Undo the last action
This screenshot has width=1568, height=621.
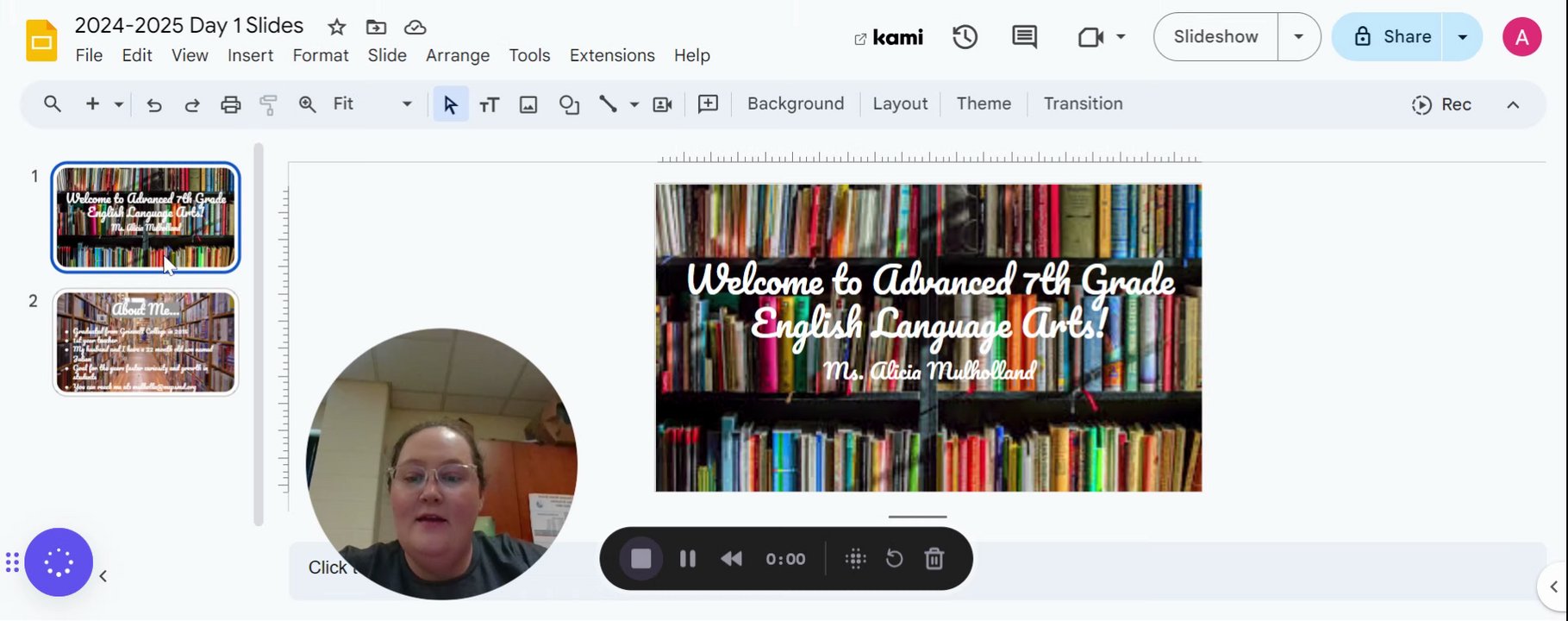coord(154,105)
